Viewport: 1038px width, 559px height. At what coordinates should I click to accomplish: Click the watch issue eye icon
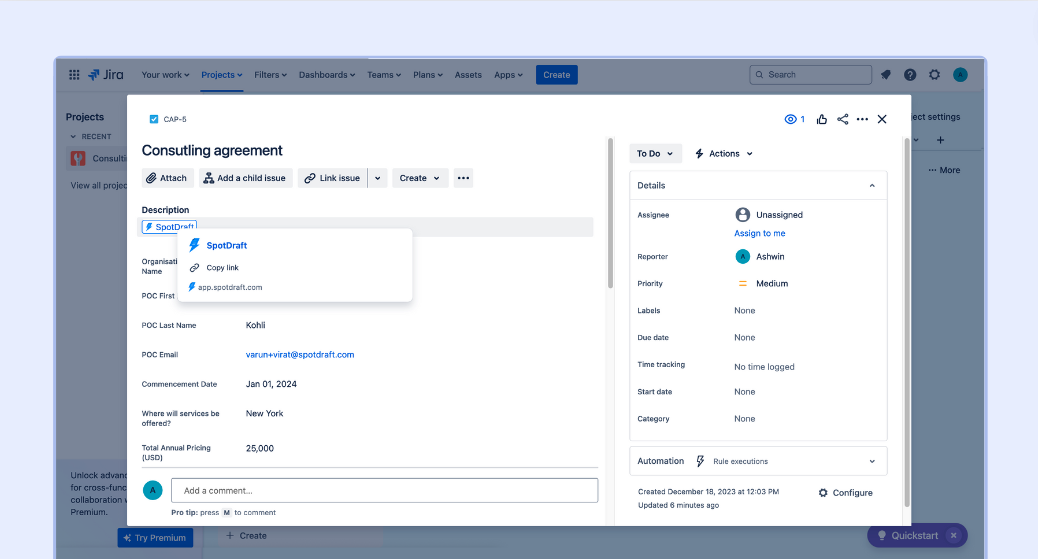point(791,119)
